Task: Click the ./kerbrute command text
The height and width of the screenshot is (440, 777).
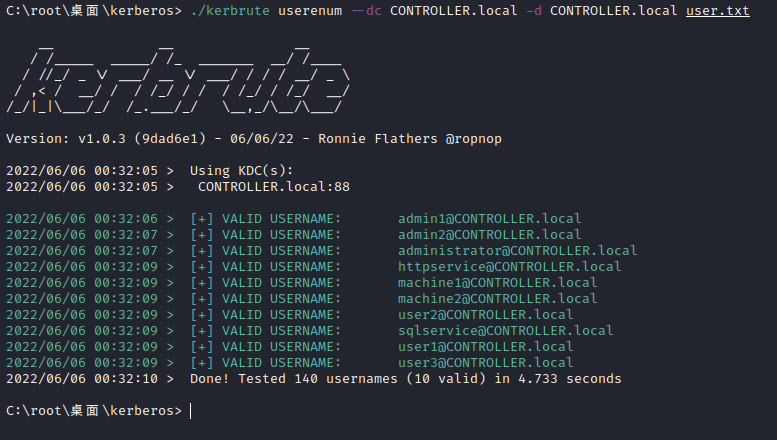Action: [x=230, y=10]
